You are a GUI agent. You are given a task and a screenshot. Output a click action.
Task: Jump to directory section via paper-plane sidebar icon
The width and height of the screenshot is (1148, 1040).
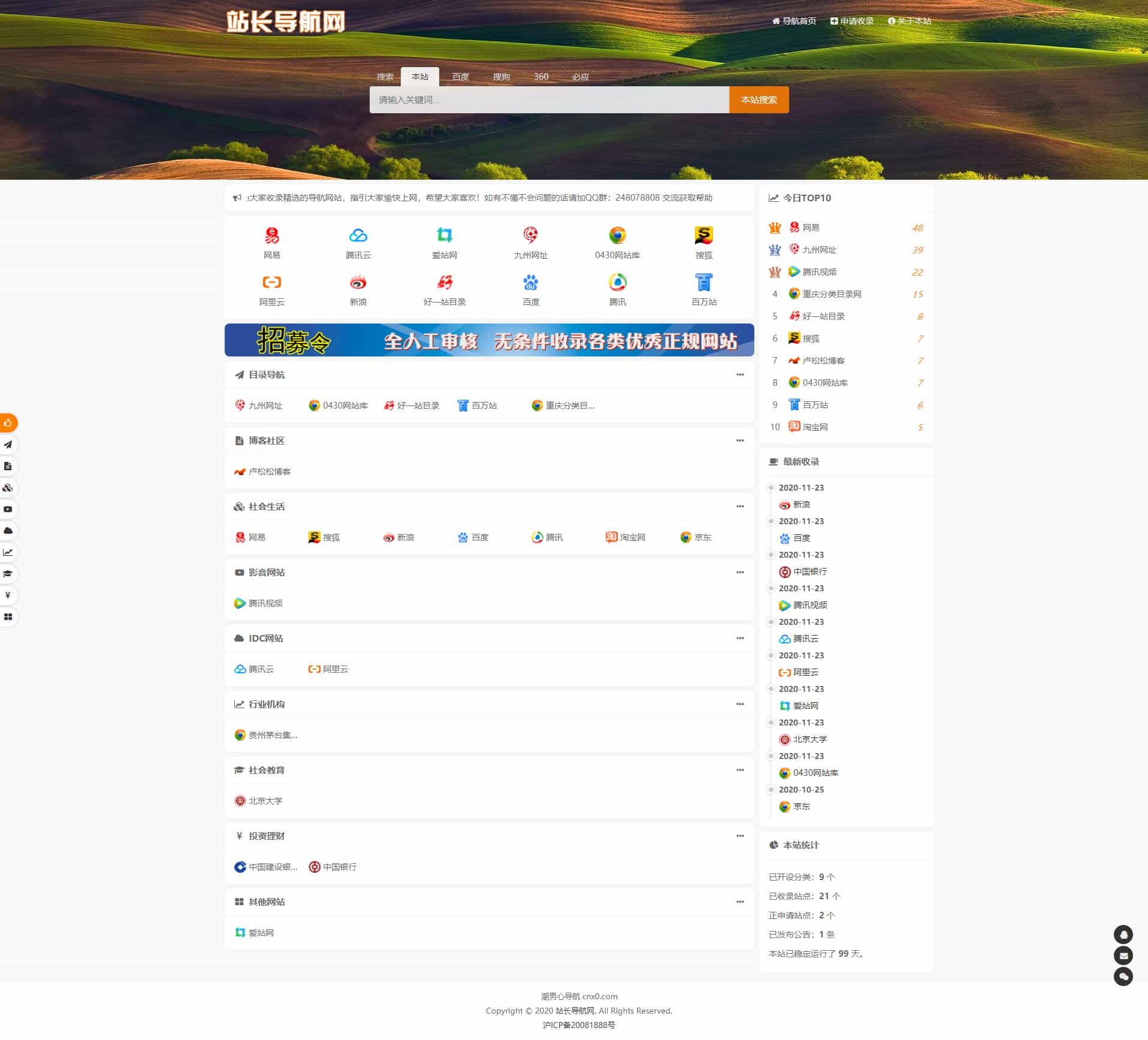[x=8, y=445]
